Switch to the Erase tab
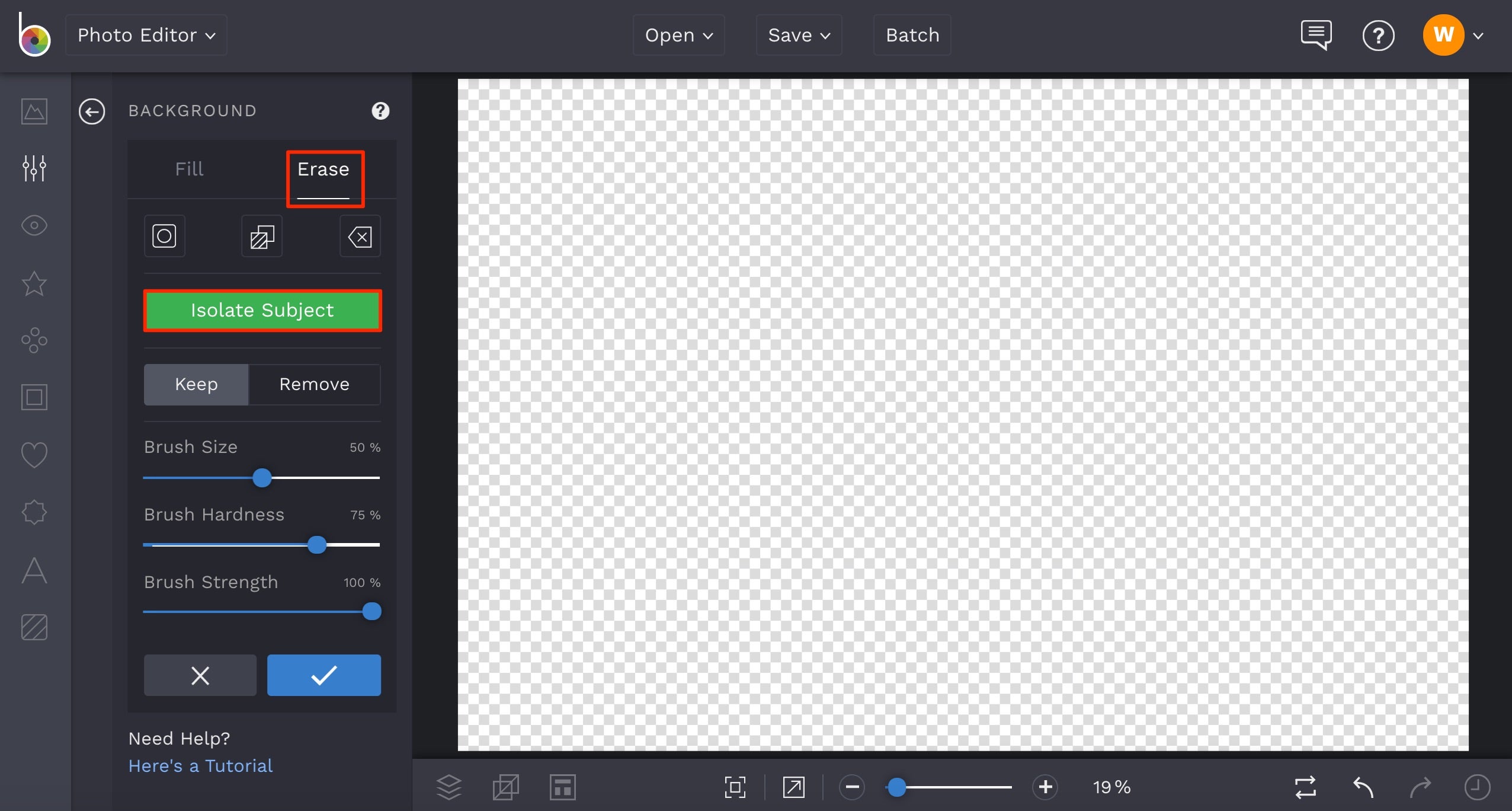The image size is (1512, 811). coord(323,169)
